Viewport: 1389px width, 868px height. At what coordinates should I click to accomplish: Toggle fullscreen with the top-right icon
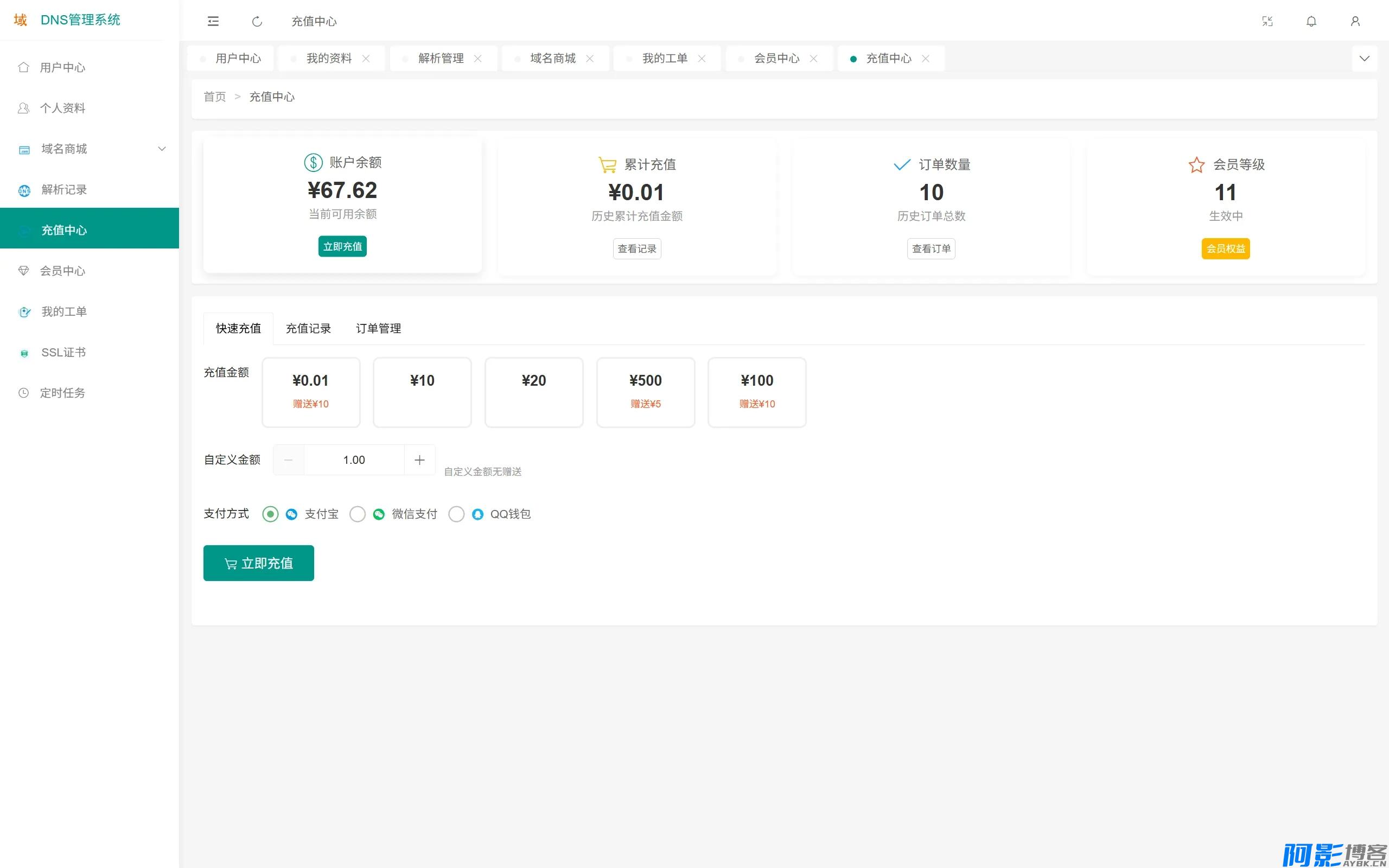tap(1267, 21)
